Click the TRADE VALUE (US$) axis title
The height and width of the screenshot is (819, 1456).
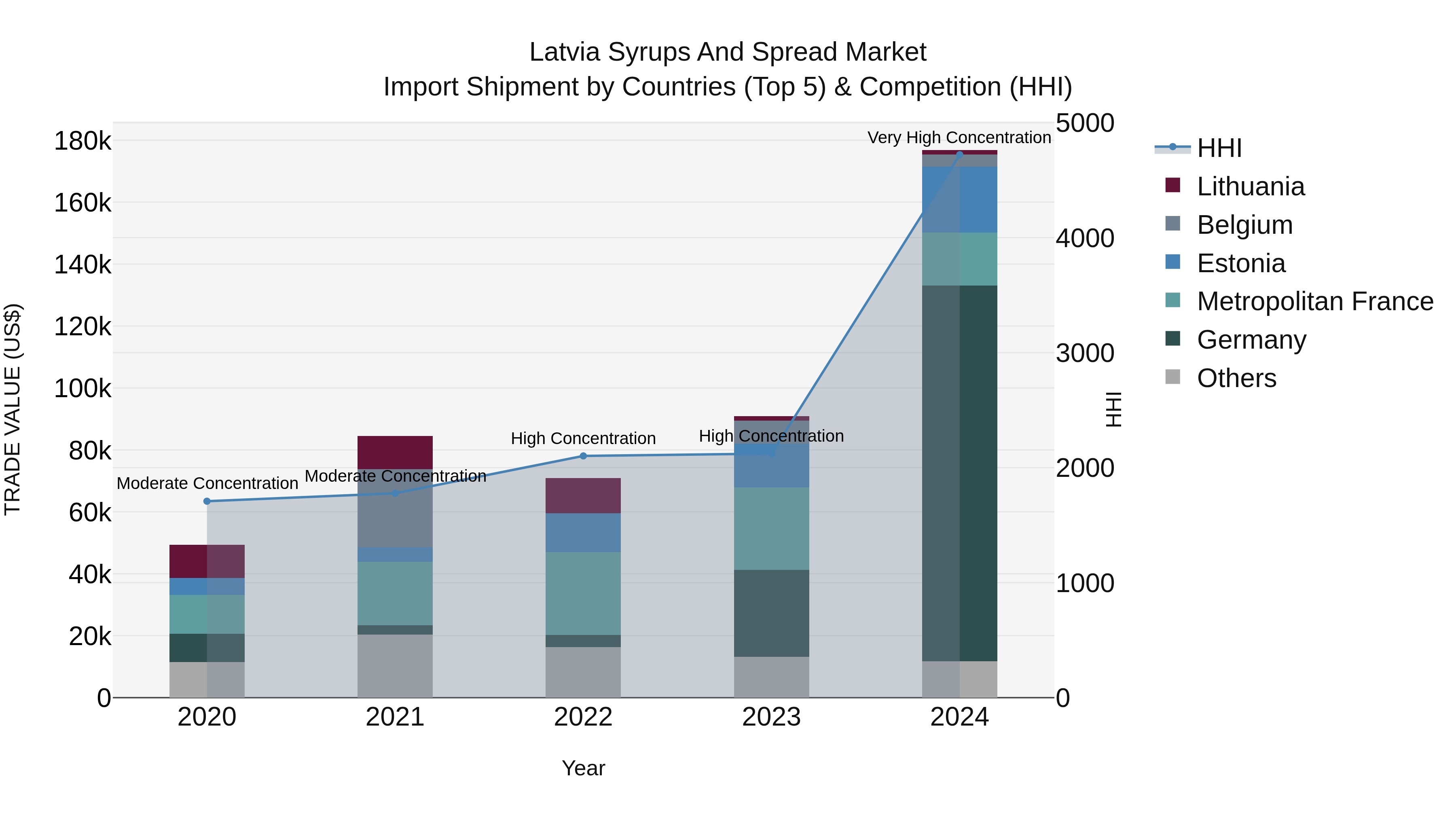pyautogui.click(x=13, y=409)
